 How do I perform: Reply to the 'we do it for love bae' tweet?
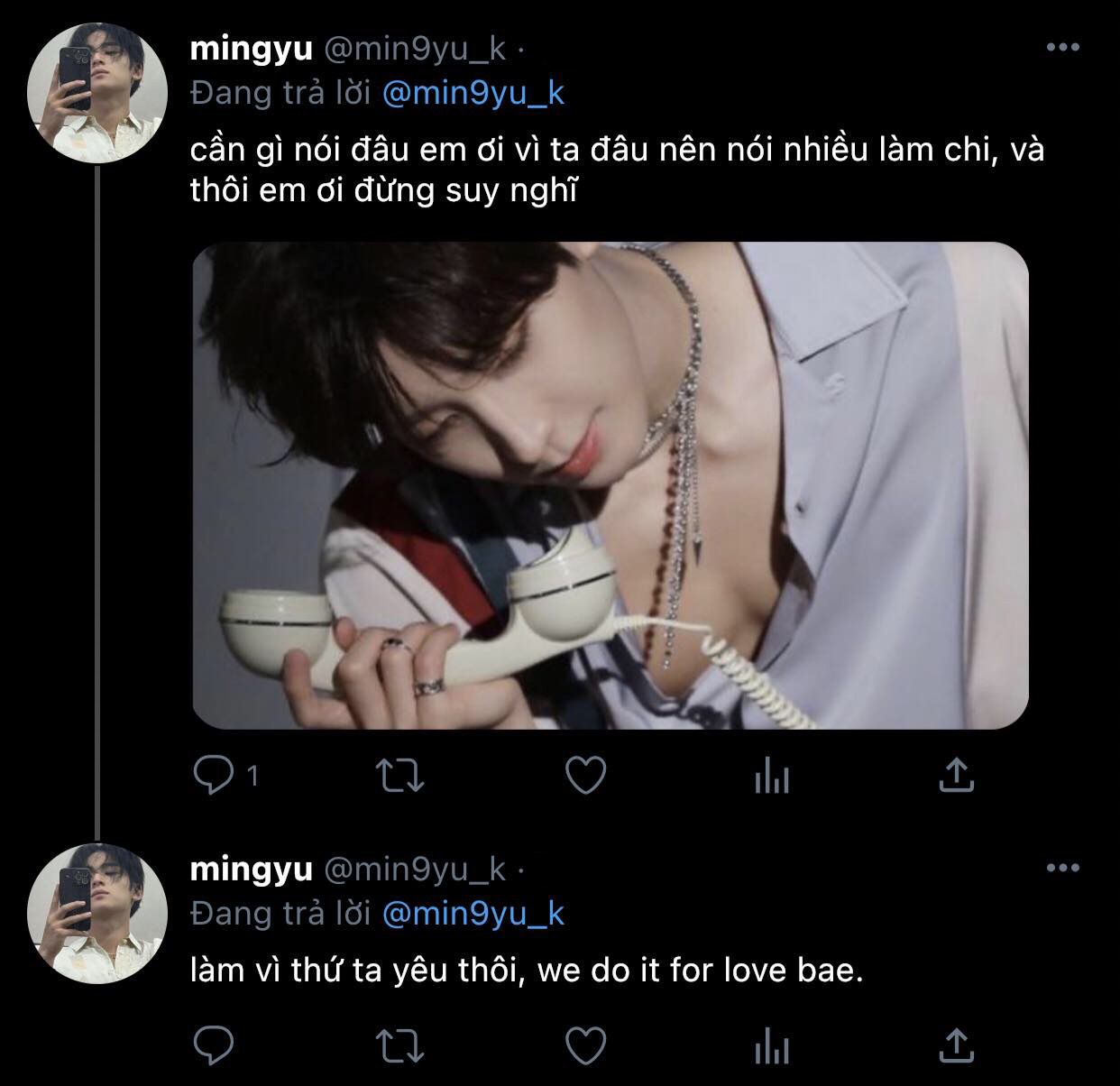(x=215, y=1046)
